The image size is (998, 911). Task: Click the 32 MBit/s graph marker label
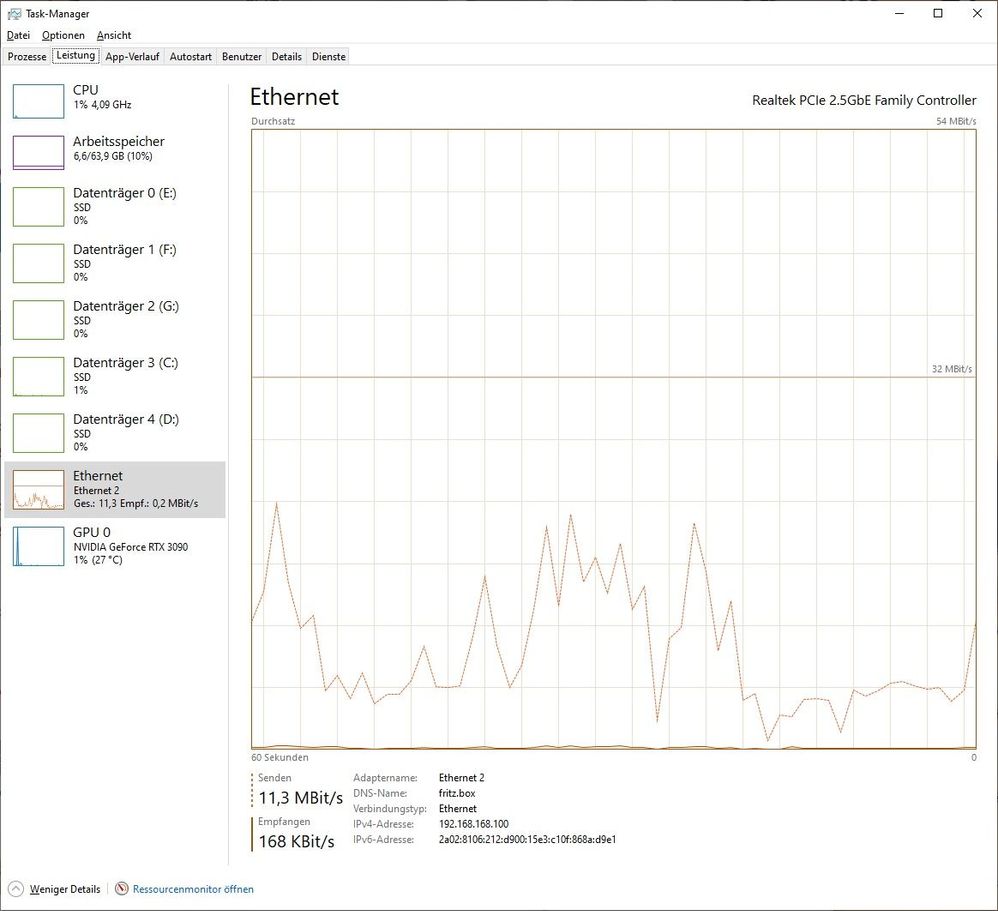pos(952,369)
